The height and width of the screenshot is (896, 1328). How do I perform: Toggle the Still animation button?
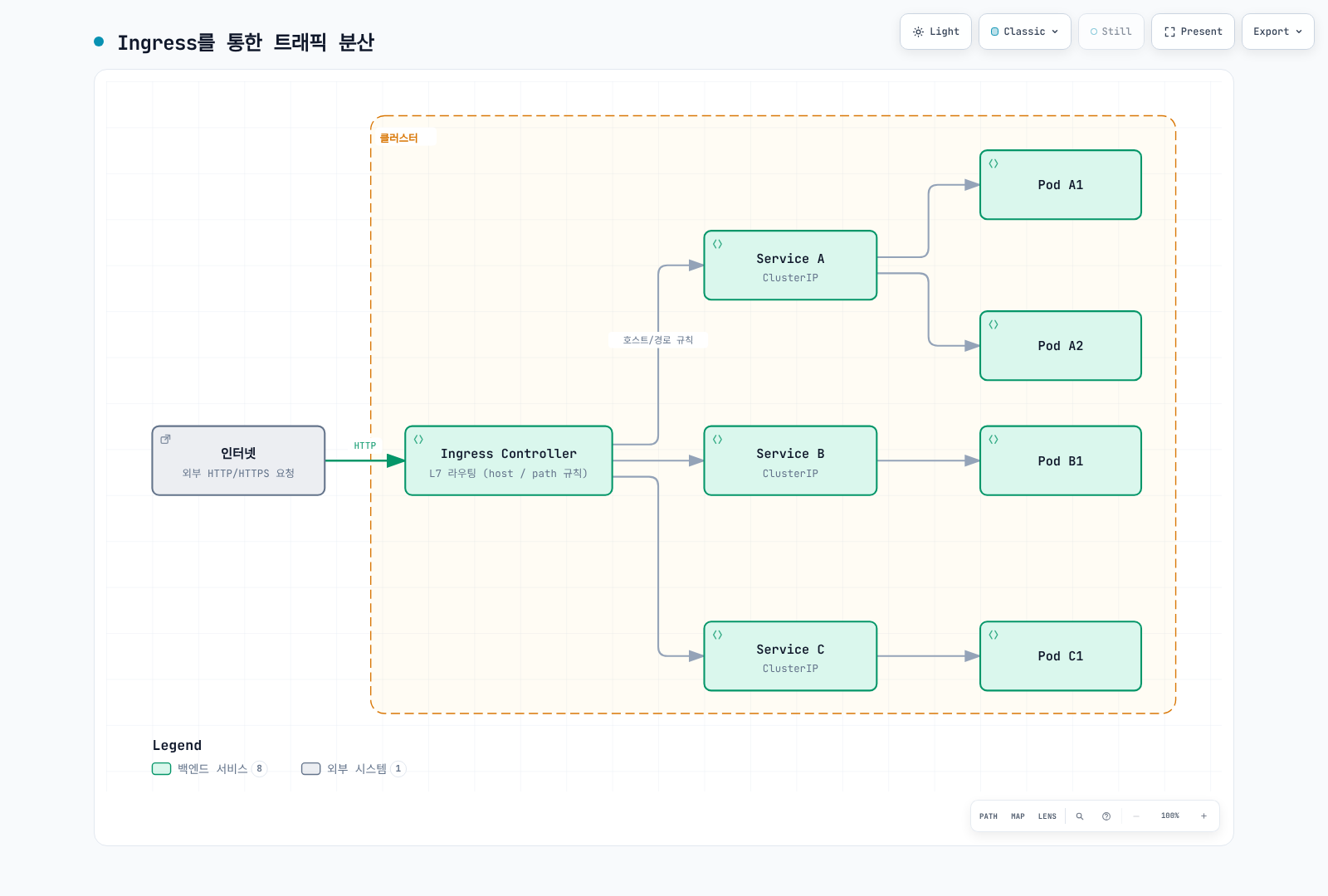1111,32
